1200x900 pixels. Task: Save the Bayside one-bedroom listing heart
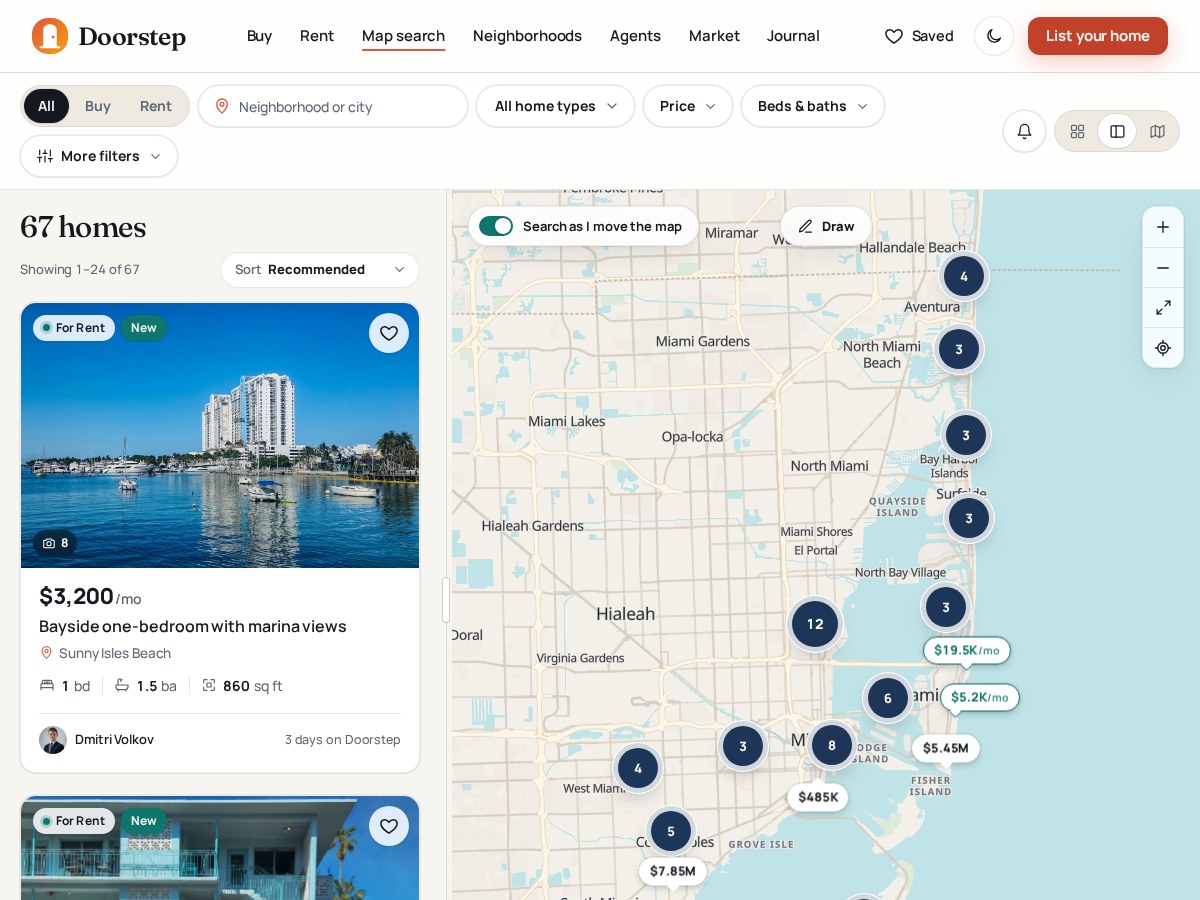click(x=389, y=333)
